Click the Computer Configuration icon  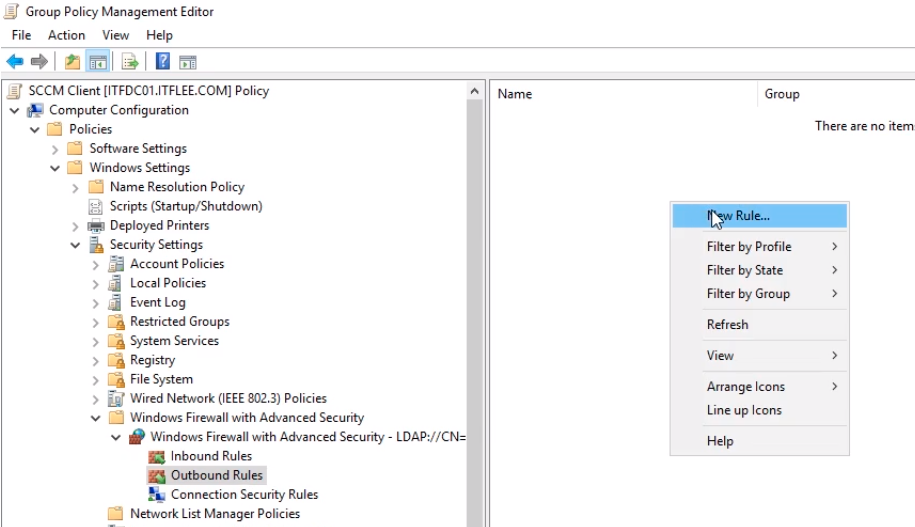coord(36,110)
